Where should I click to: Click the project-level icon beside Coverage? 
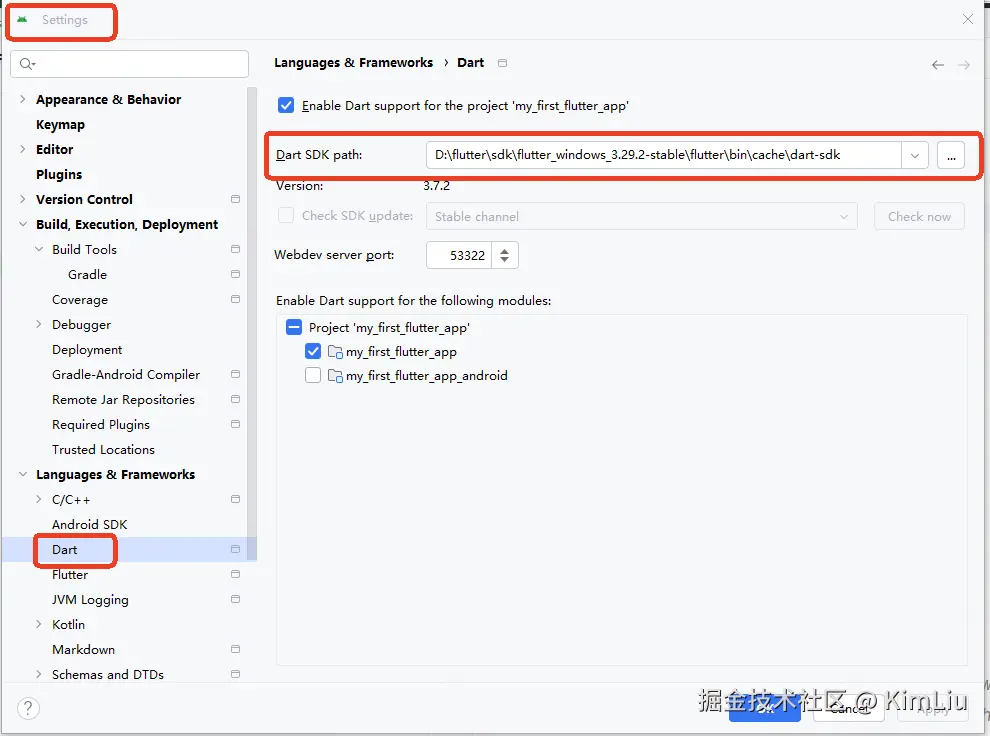tap(236, 299)
